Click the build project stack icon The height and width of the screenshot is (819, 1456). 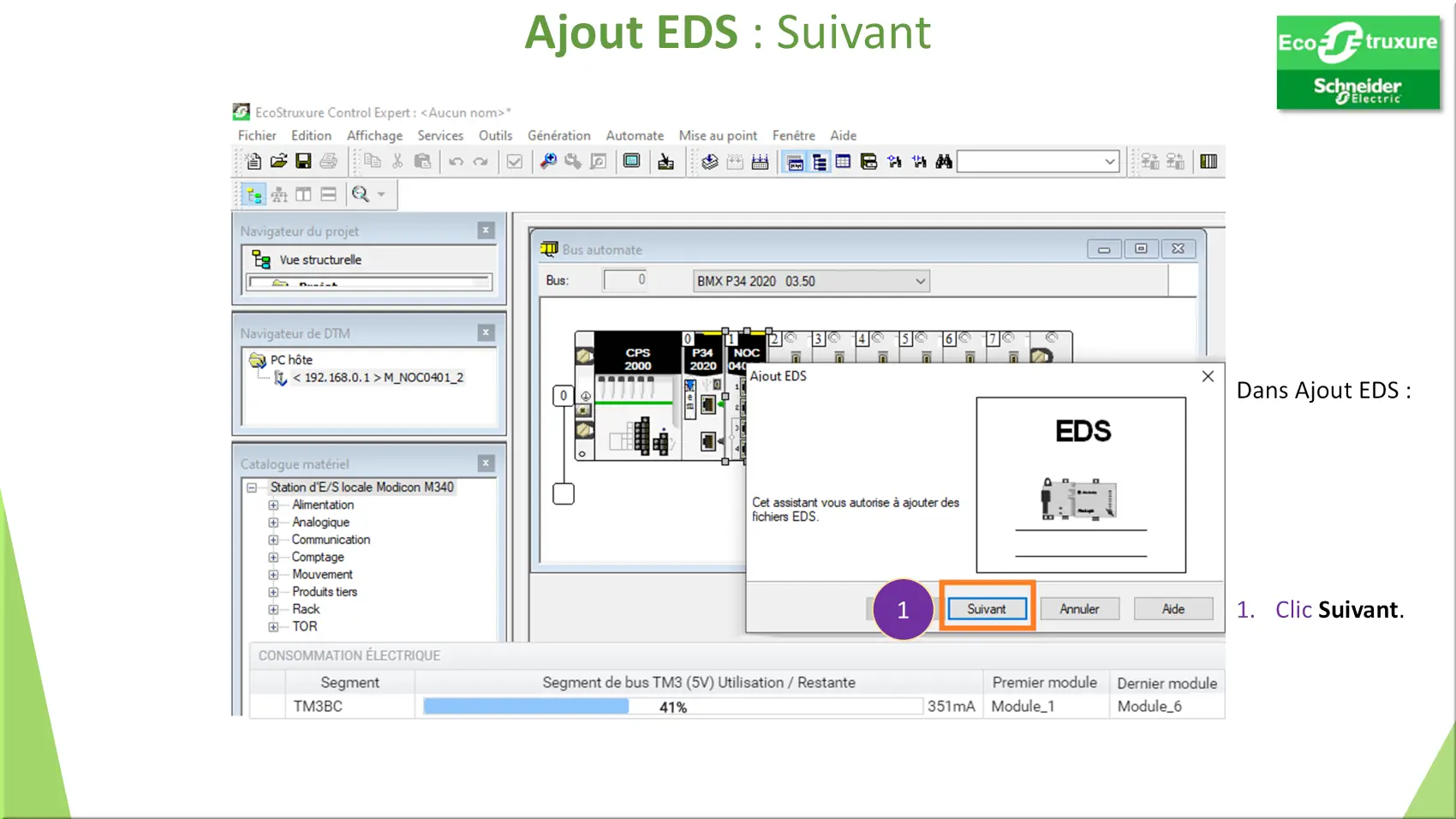click(710, 161)
